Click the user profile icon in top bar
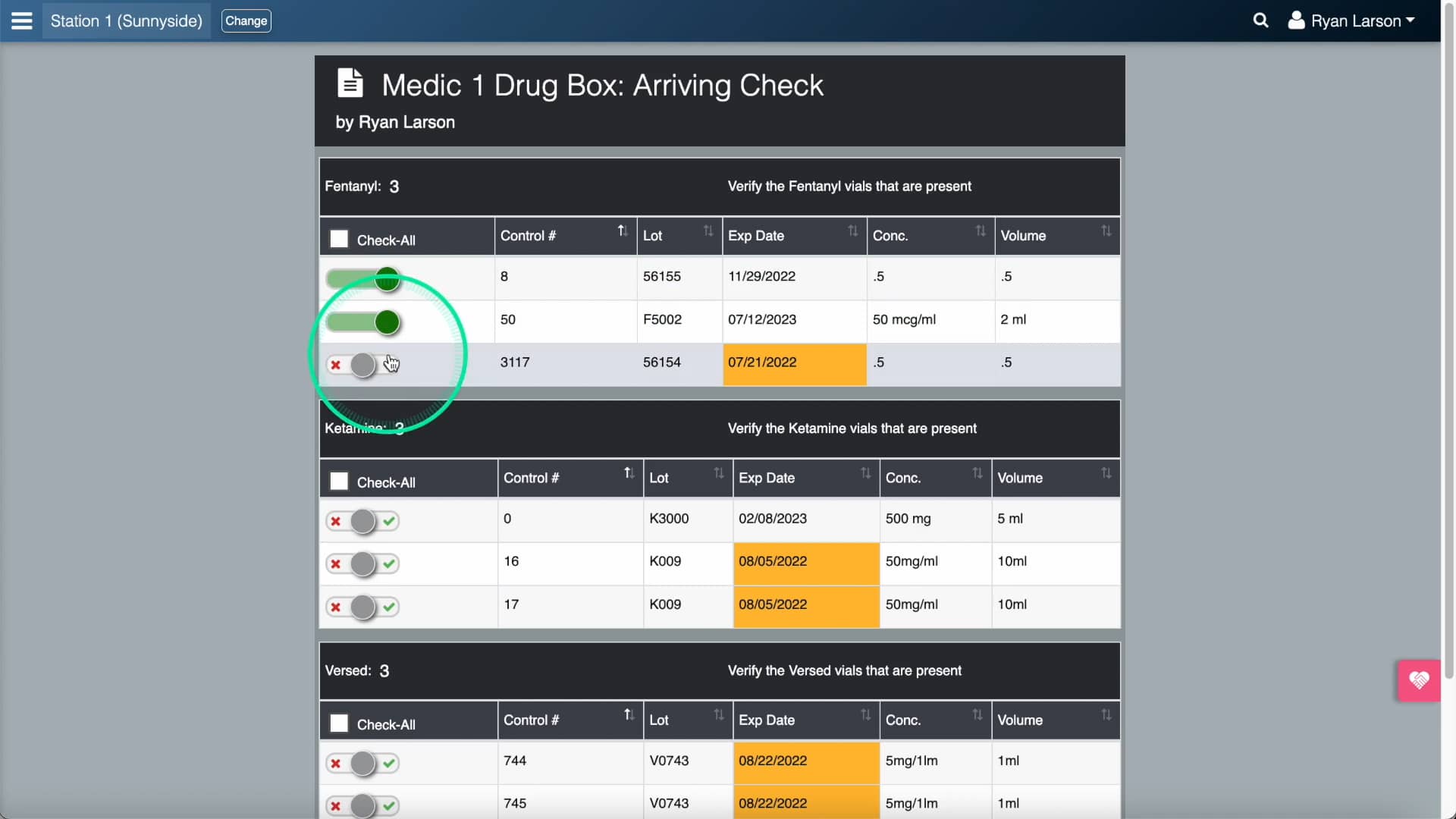1456x819 pixels. pyautogui.click(x=1297, y=20)
